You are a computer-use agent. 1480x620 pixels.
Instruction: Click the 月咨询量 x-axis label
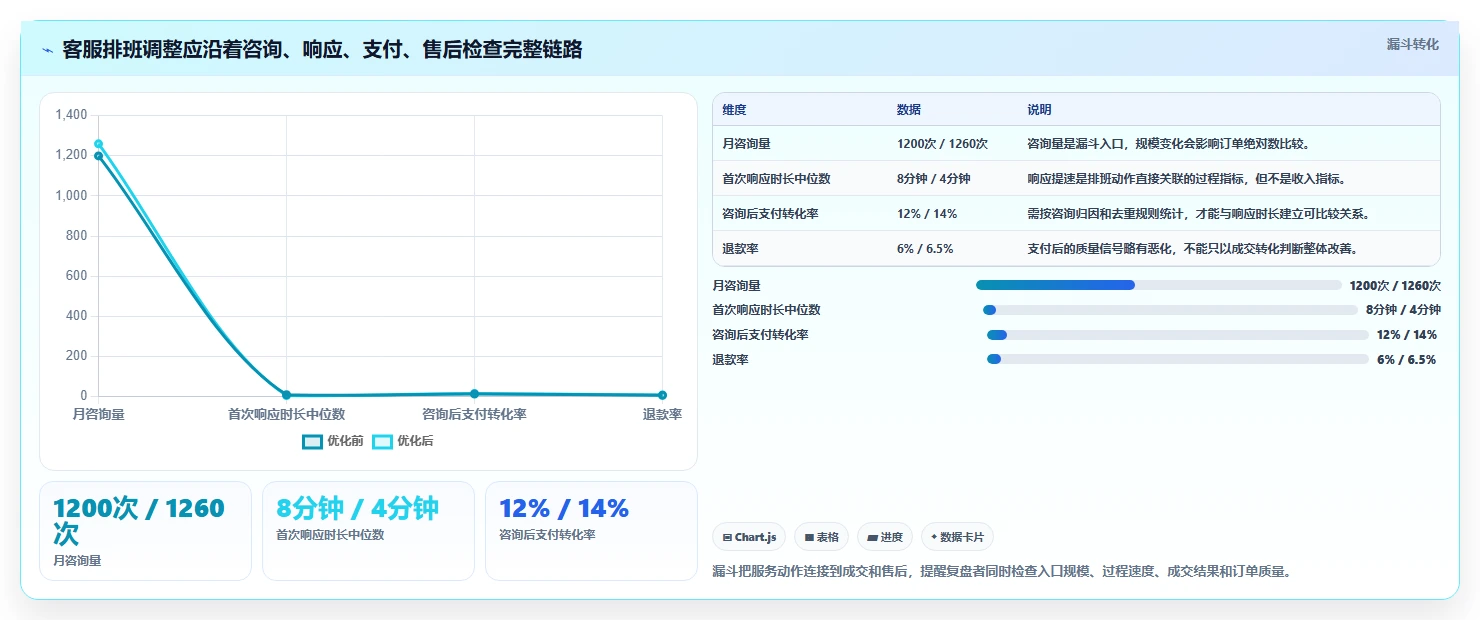click(x=98, y=414)
